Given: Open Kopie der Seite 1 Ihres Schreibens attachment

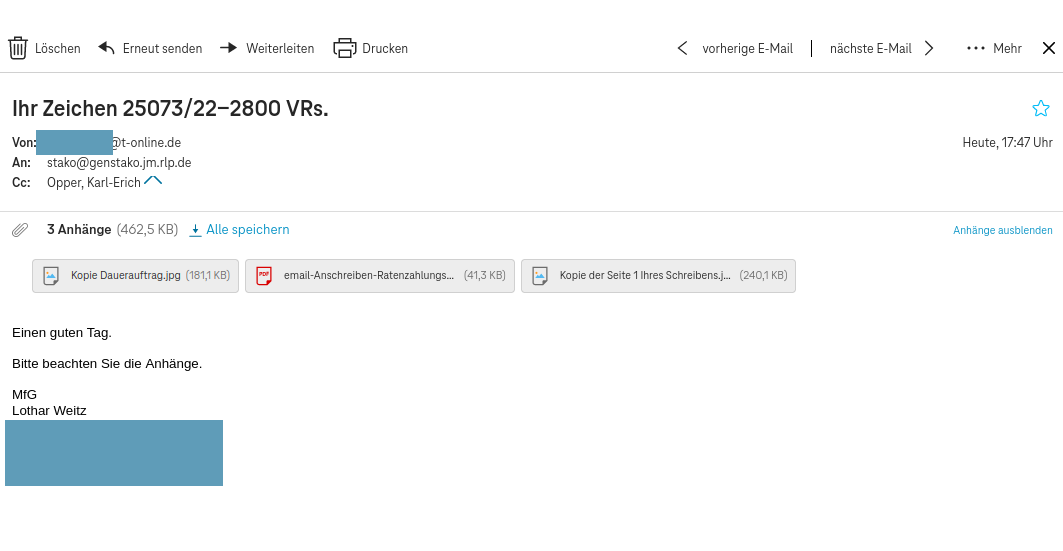Looking at the screenshot, I should (x=657, y=275).
